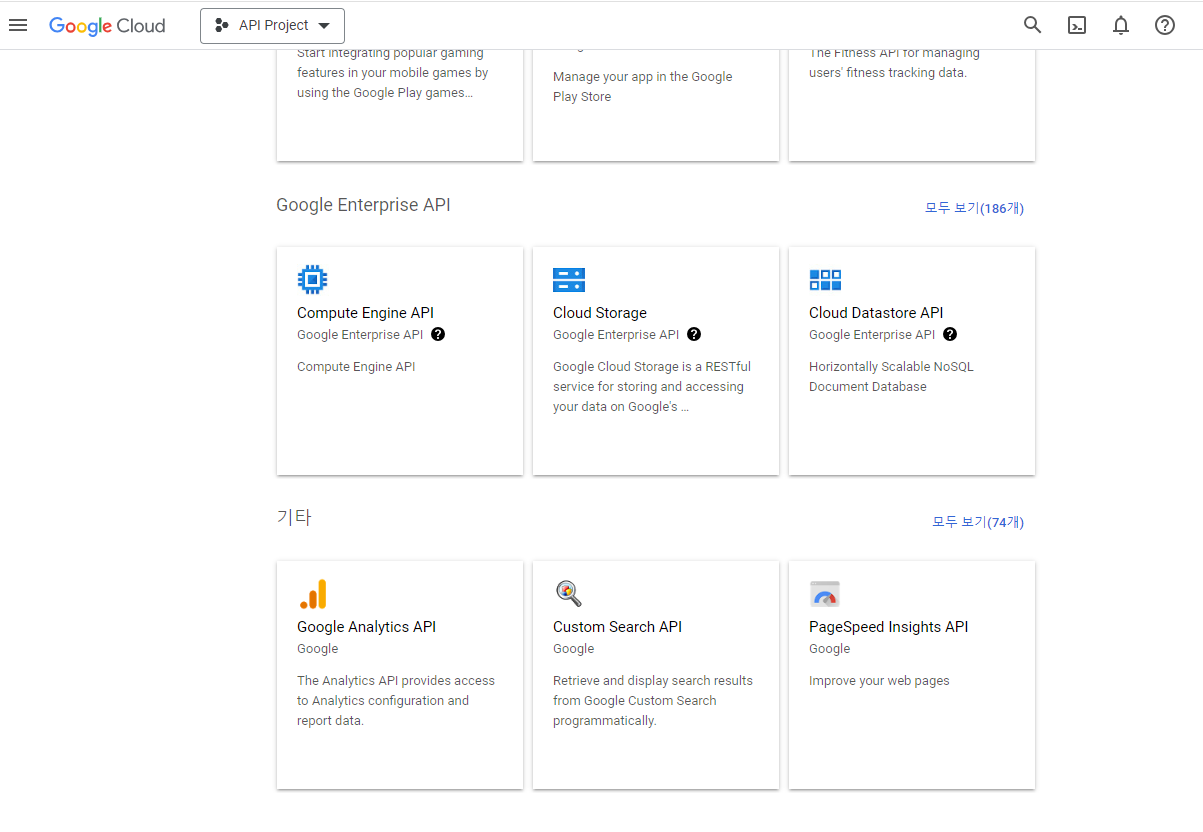Image resolution: width=1203 pixels, height=832 pixels.
Task: Click 'Improve your web pages' description
Action: point(879,681)
